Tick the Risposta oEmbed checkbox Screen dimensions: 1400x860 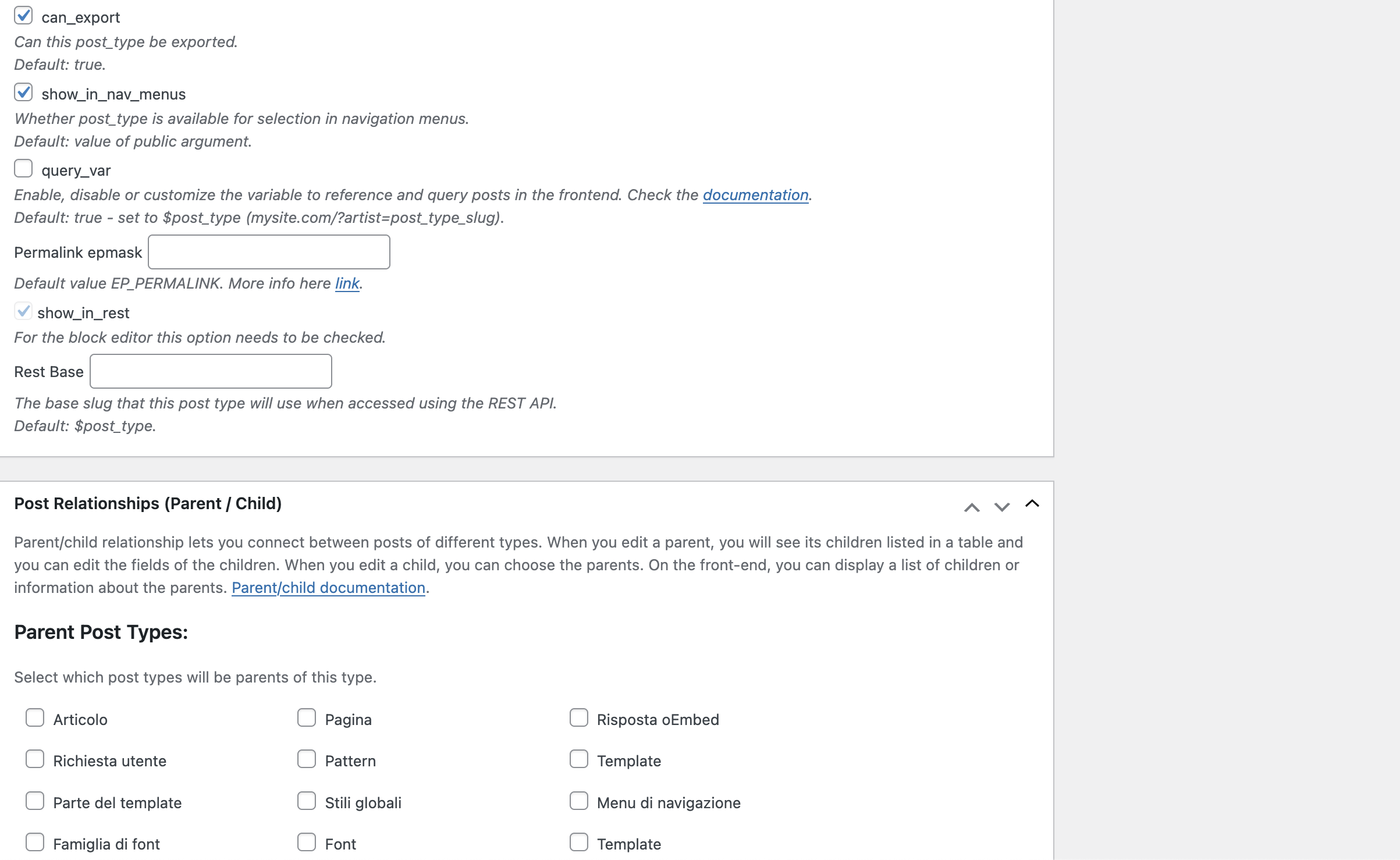tap(579, 718)
